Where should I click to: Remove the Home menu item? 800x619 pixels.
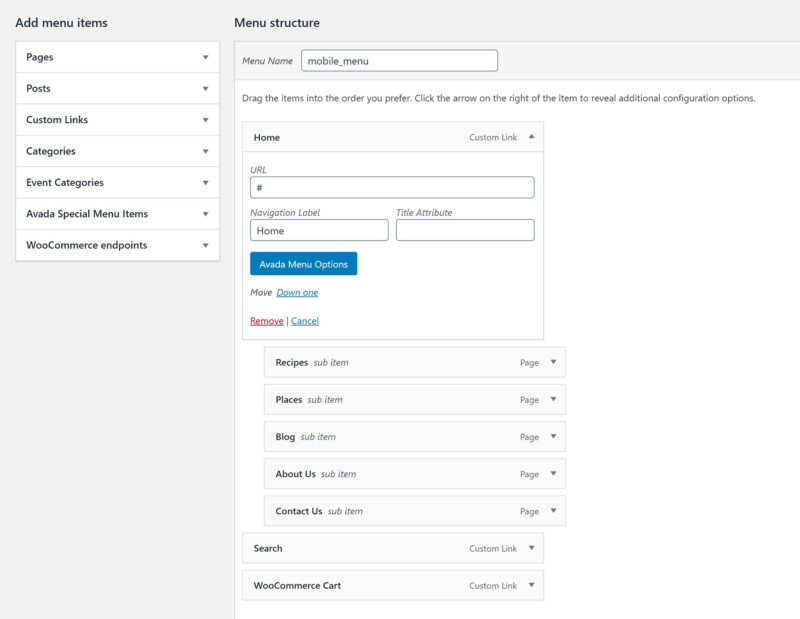coord(265,321)
